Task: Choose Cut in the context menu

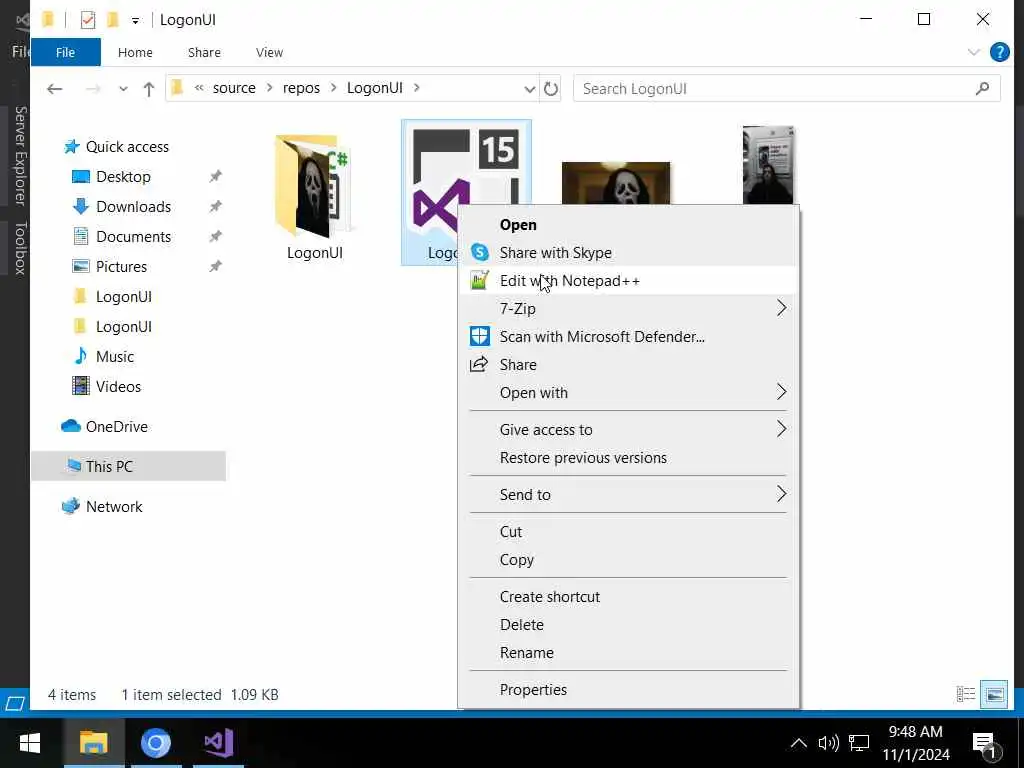Action: pos(628,532)
